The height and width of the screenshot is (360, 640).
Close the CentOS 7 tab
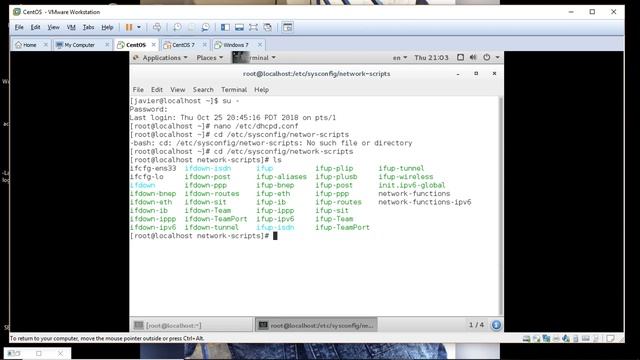point(204,45)
